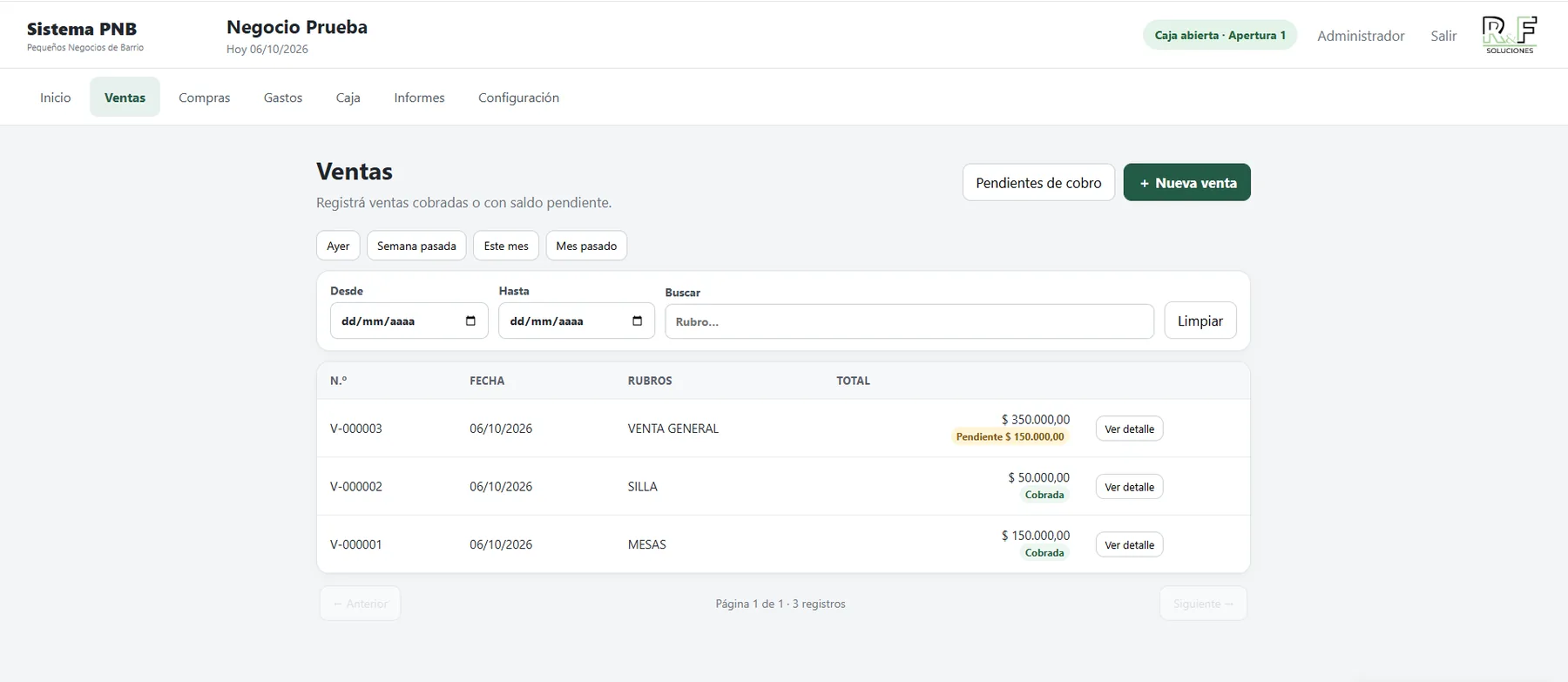Click the Cobrada badge under $ 50.000,00
The image size is (1568, 682).
(x=1044, y=495)
